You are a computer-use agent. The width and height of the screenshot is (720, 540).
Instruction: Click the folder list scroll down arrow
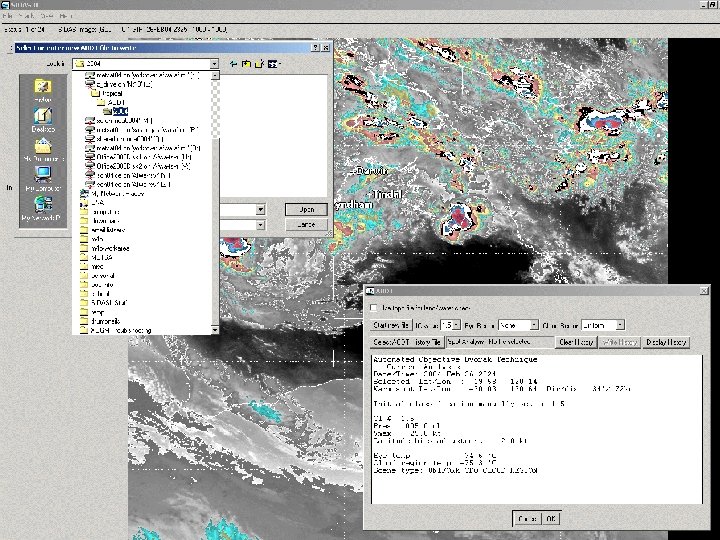pos(214,330)
